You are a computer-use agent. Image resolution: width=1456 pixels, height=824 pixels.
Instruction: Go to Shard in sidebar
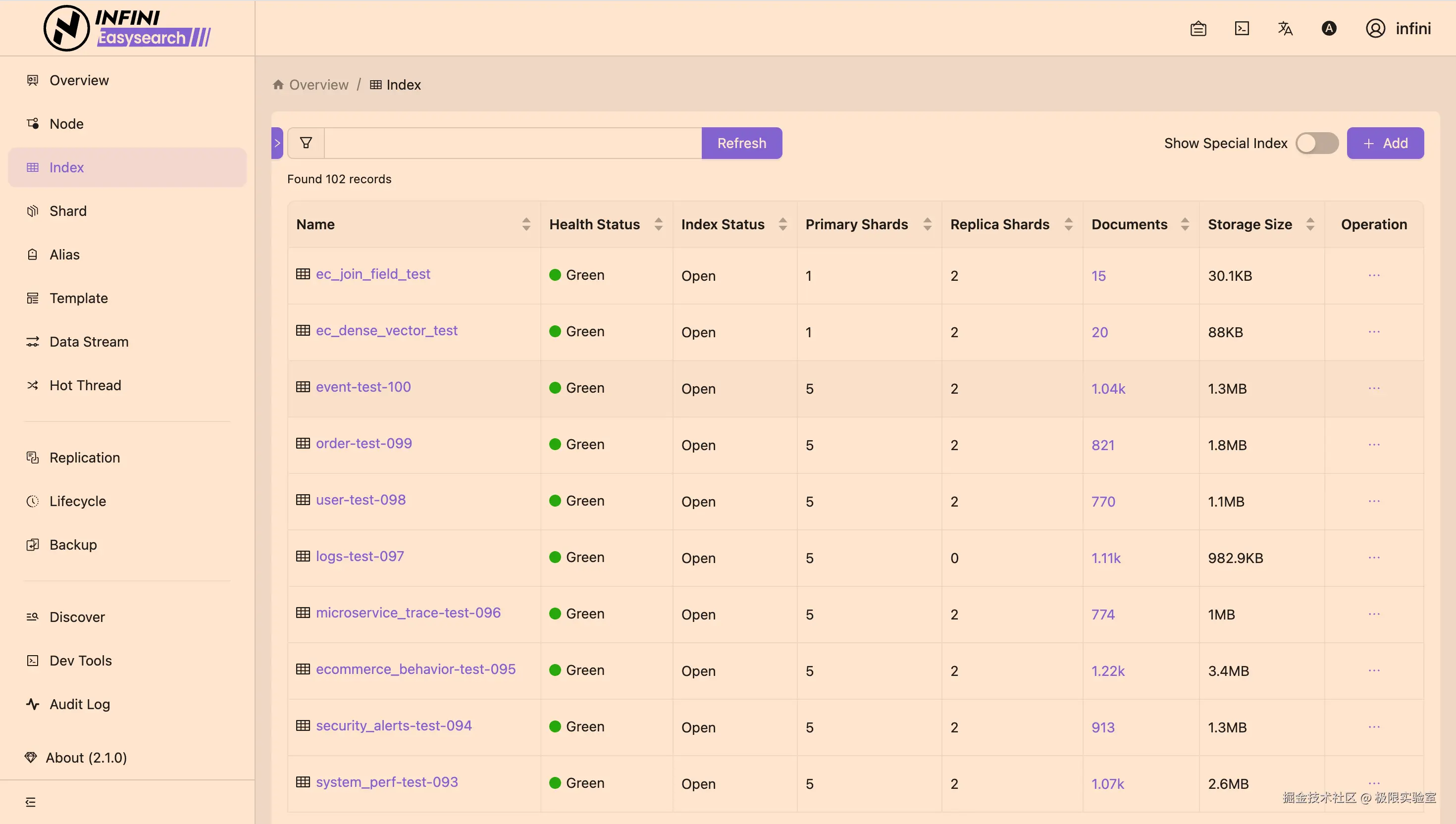68,211
